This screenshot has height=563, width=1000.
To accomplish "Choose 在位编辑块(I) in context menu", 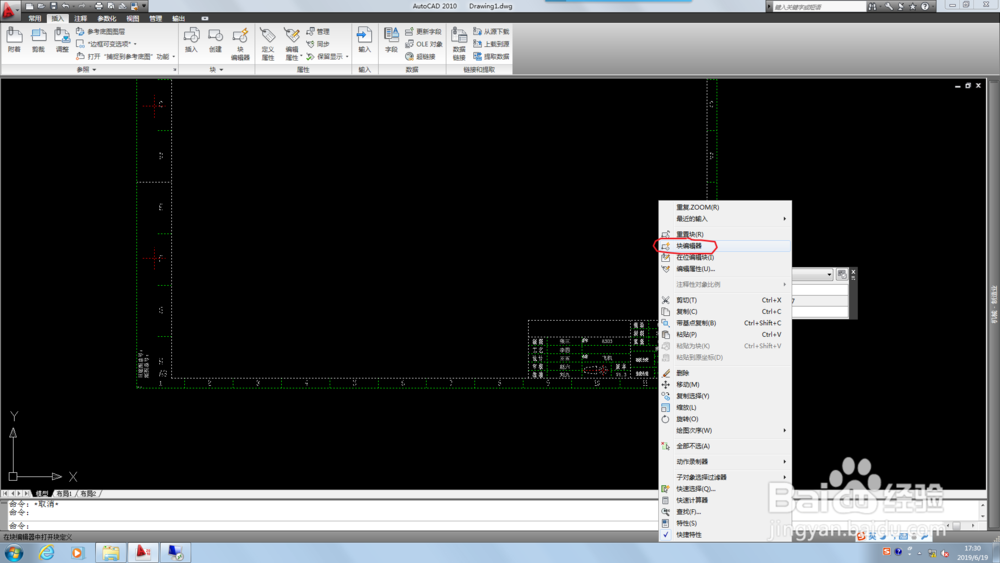I will tap(725, 258).
